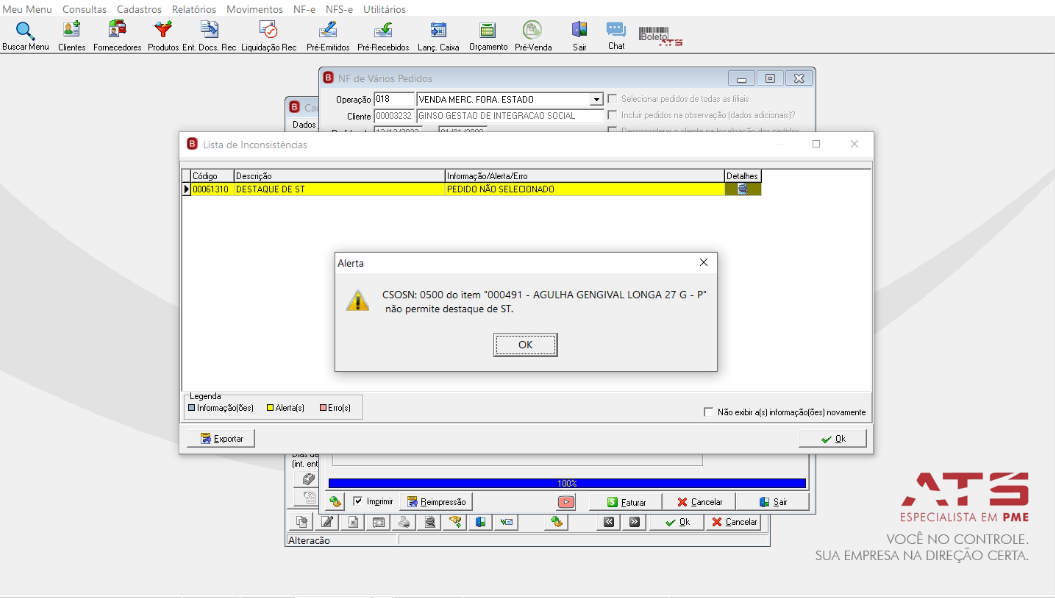The image size is (1055, 598).
Task: Click the Operação code field 018
Action: (x=394, y=100)
